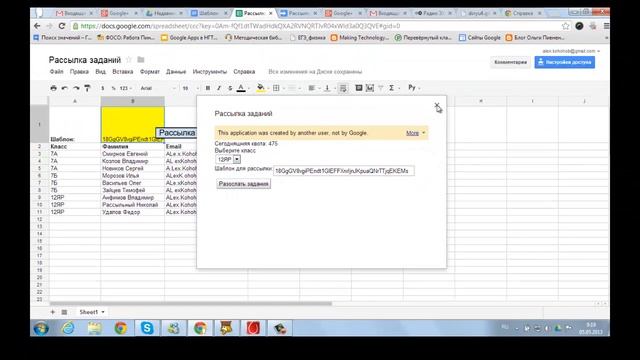Click the filter icon in the toolbar

click(380, 88)
